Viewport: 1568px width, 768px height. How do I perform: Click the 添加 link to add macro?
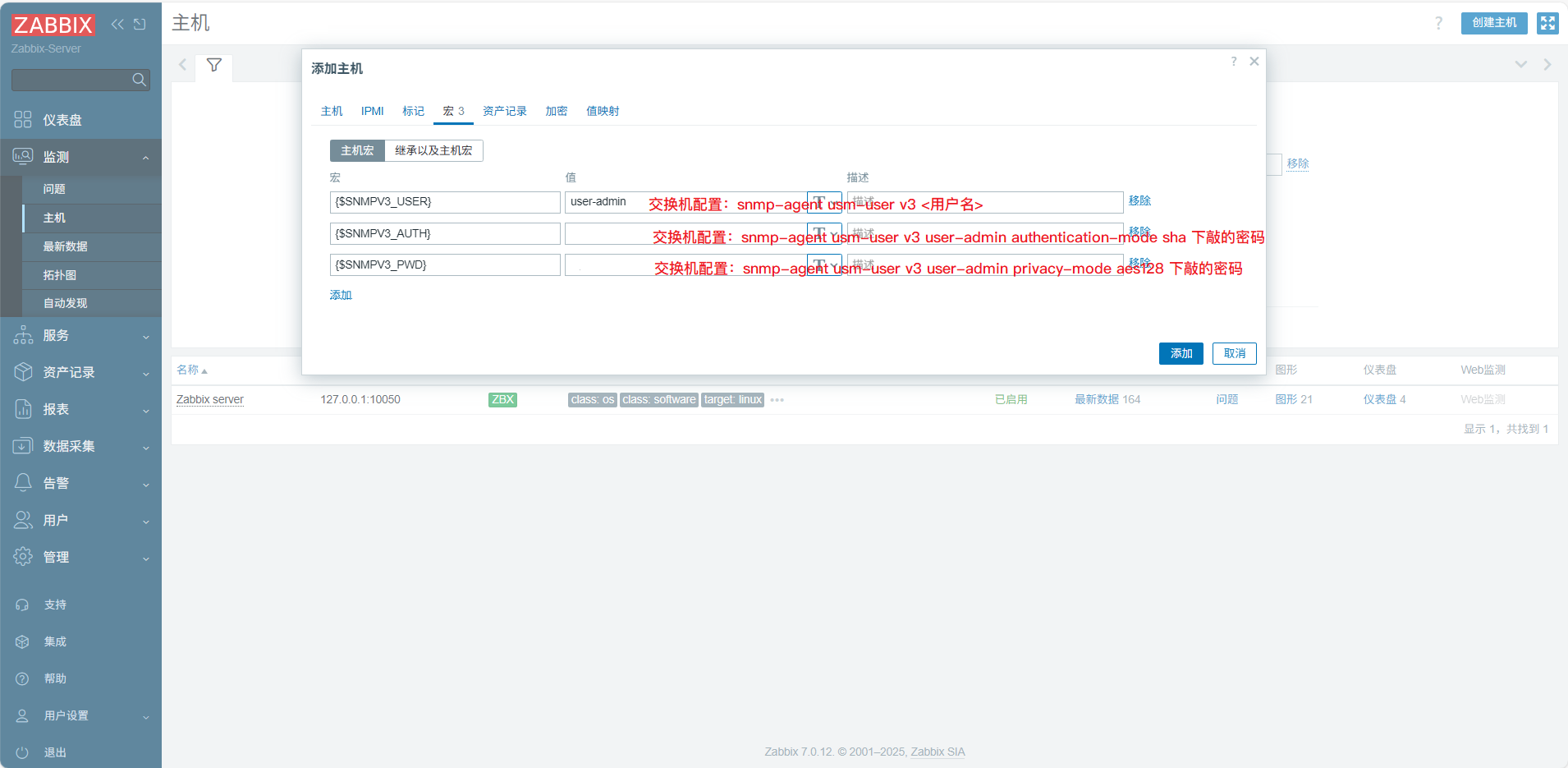341,295
